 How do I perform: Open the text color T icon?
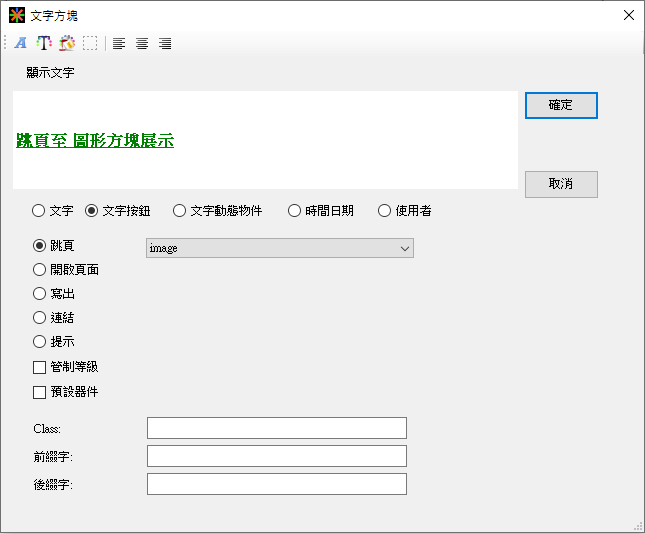tap(43, 43)
